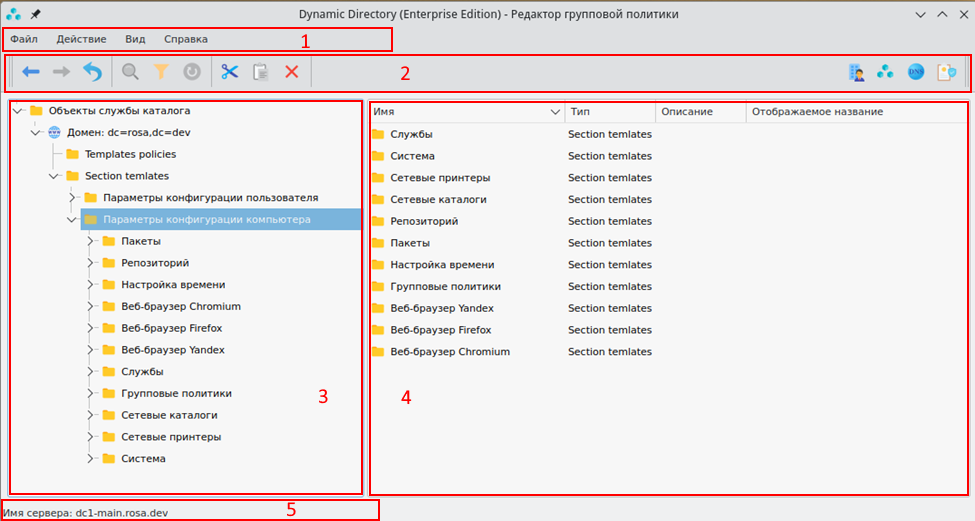Screen dimensions: 975x521
Task: Click the forward arrow toolbar icon
Action: (x=61, y=72)
